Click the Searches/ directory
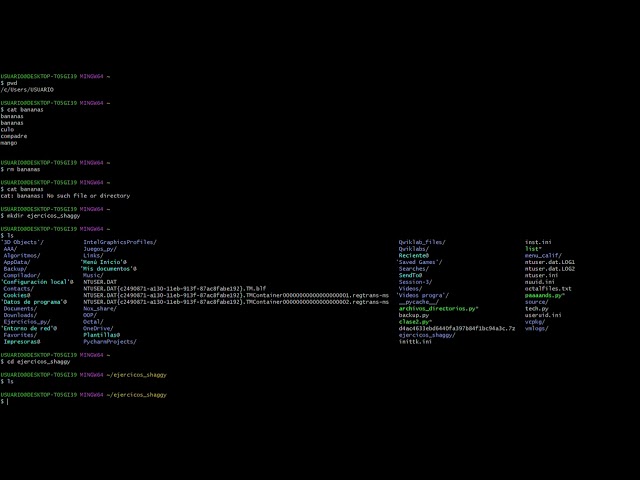 click(414, 269)
